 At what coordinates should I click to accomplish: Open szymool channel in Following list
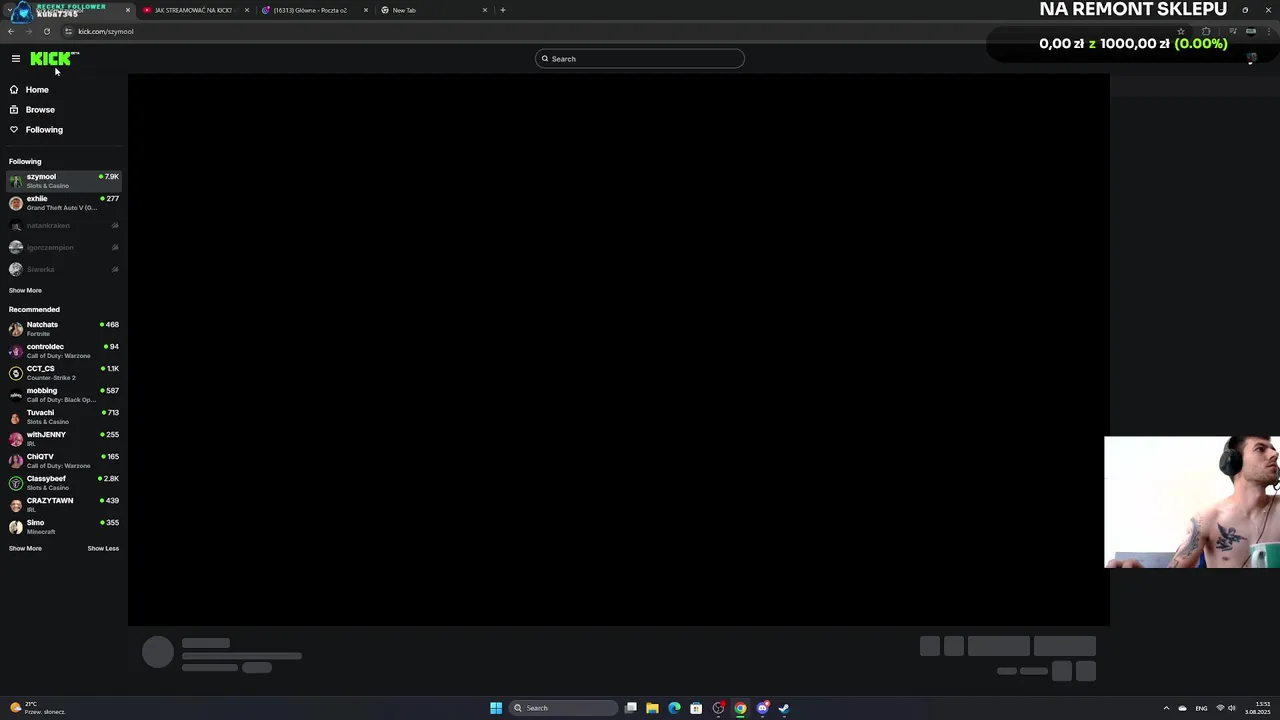click(64, 181)
